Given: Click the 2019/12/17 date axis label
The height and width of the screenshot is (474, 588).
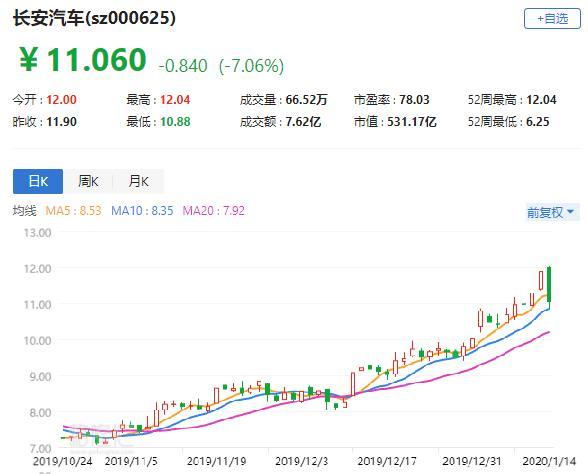Looking at the screenshot, I should click(387, 461).
